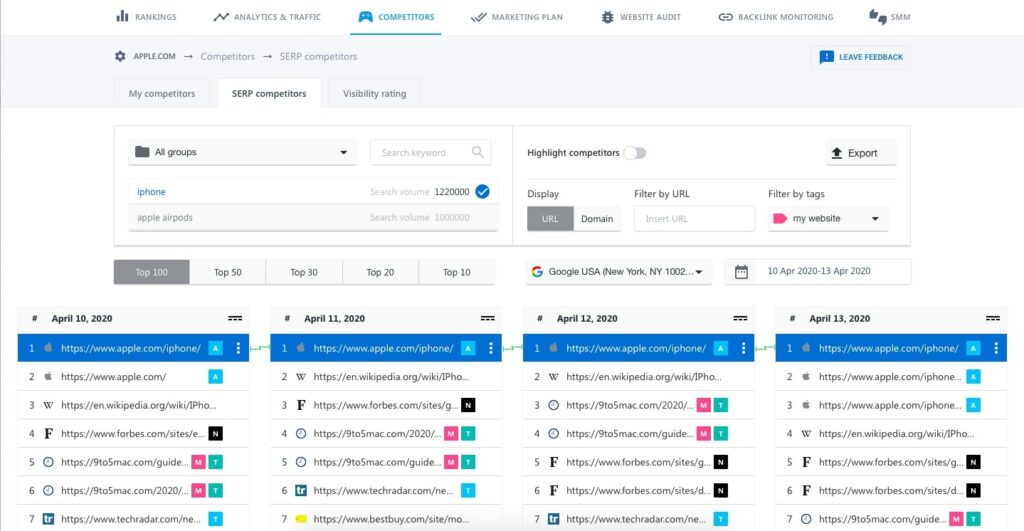
Task: Toggle Highlight competitors switch
Action: click(635, 153)
